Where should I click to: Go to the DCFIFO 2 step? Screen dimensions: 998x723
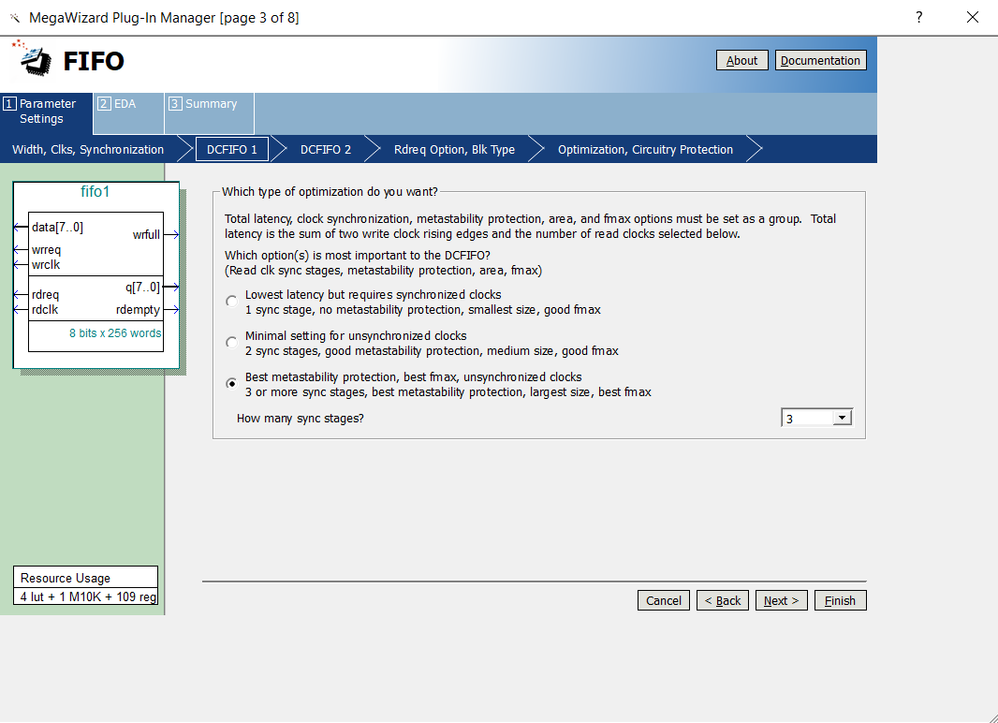(x=325, y=150)
